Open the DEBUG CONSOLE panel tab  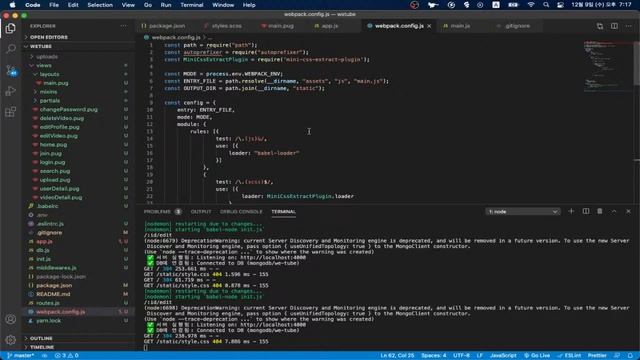click(x=241, y=211)
